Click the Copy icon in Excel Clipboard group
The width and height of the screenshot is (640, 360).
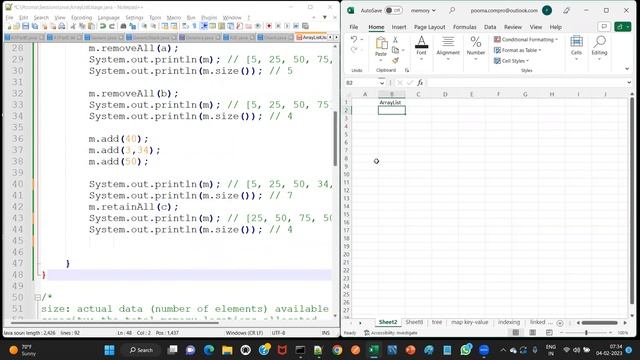point(395,50)
